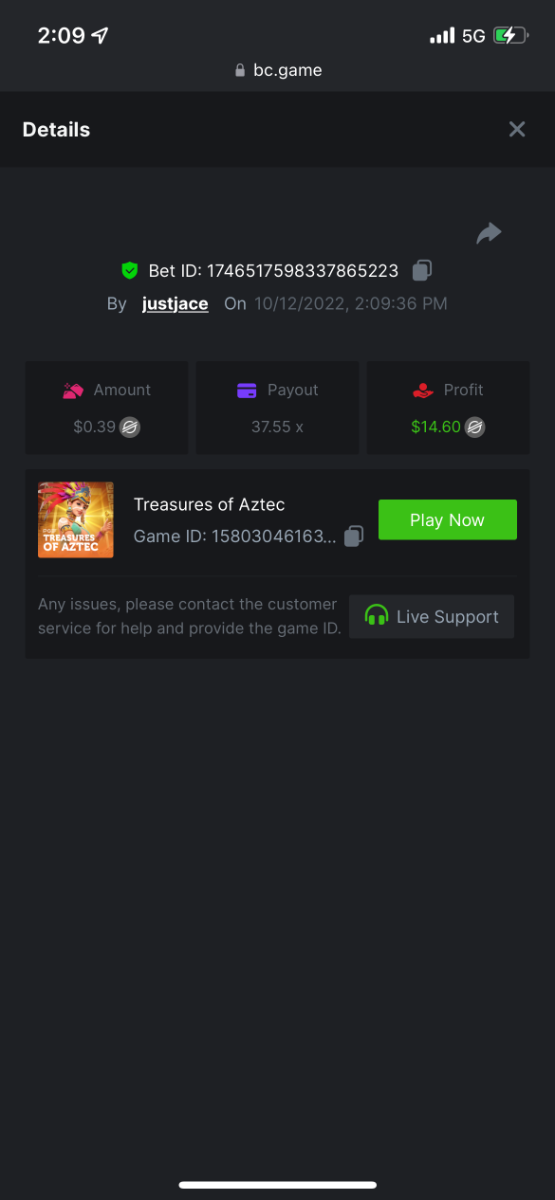Screen dimensions: 555x1200
Task: Tap the pink Amount icon
Action: pyautogui.click(x=73, y=391)
